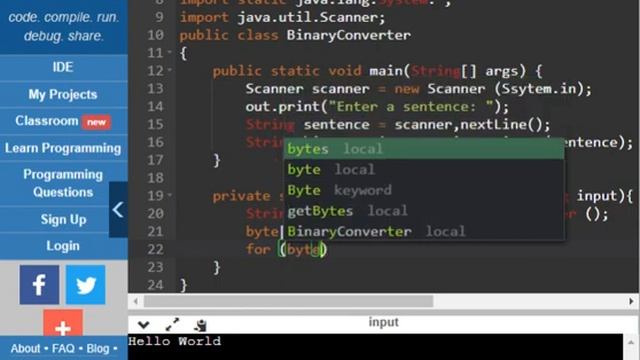Click 'BinaryConverter' class name on line 10

point(349,35)
